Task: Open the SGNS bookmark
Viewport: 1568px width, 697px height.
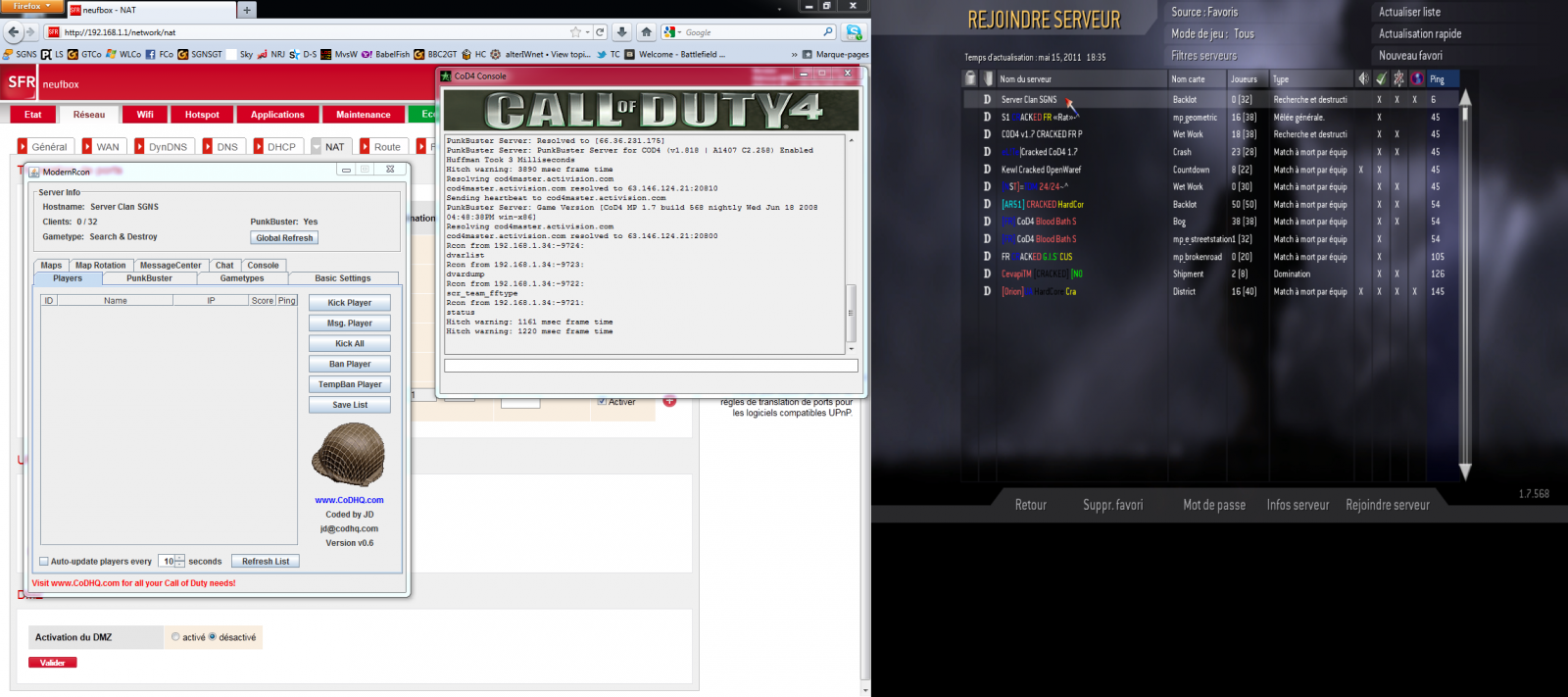Action: (x=20, y=55)
